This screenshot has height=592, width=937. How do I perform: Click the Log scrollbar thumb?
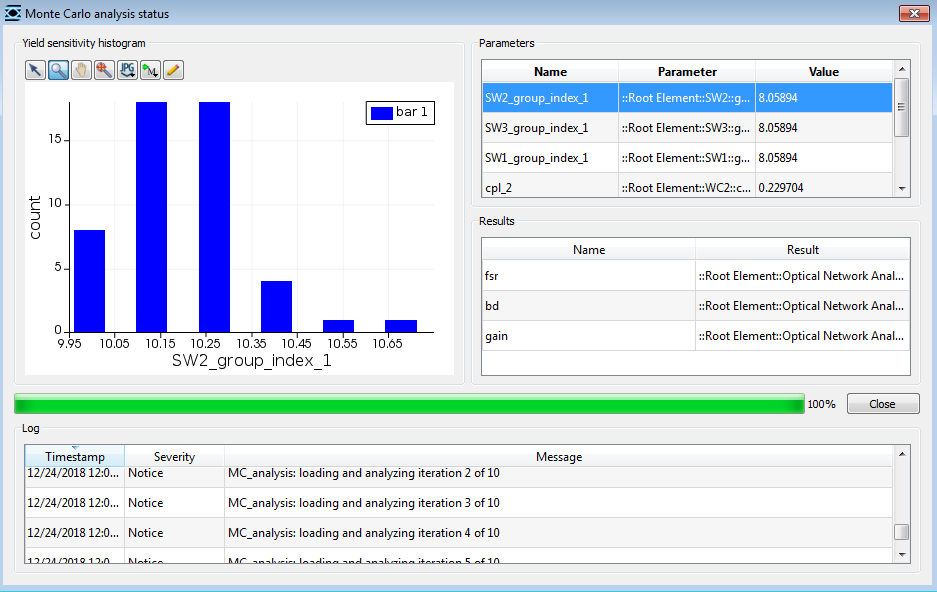901,532
